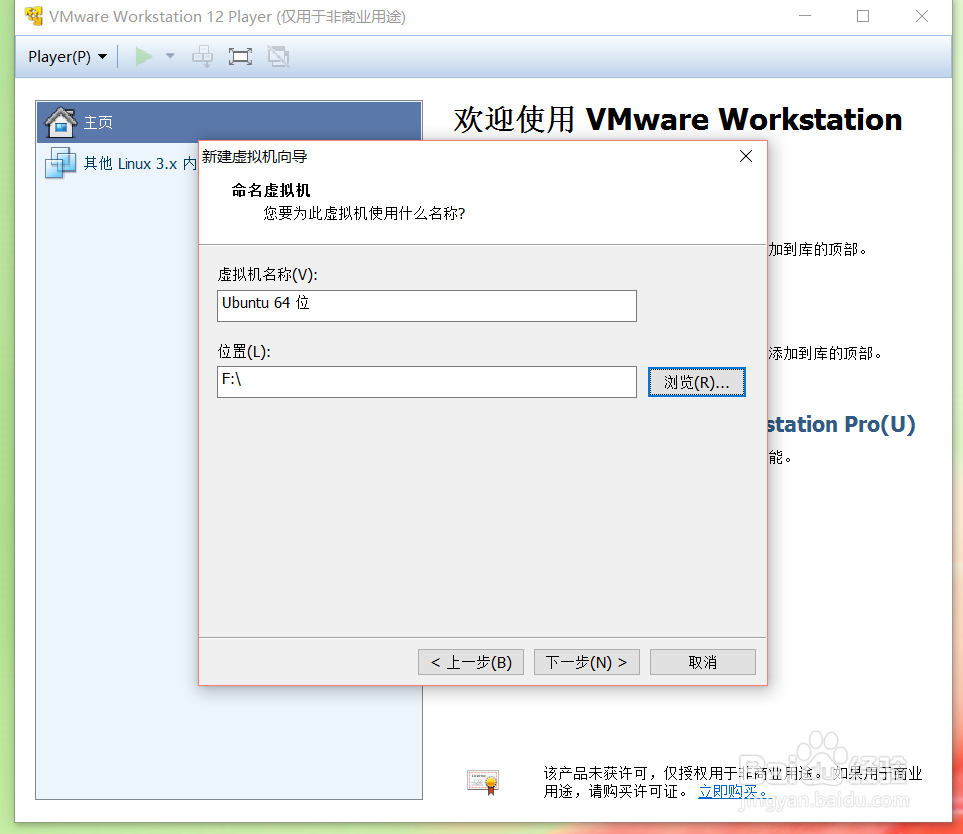Click the 浏览(R)... browse button
Screen dimensions: 963x834
tap(696, 382)
